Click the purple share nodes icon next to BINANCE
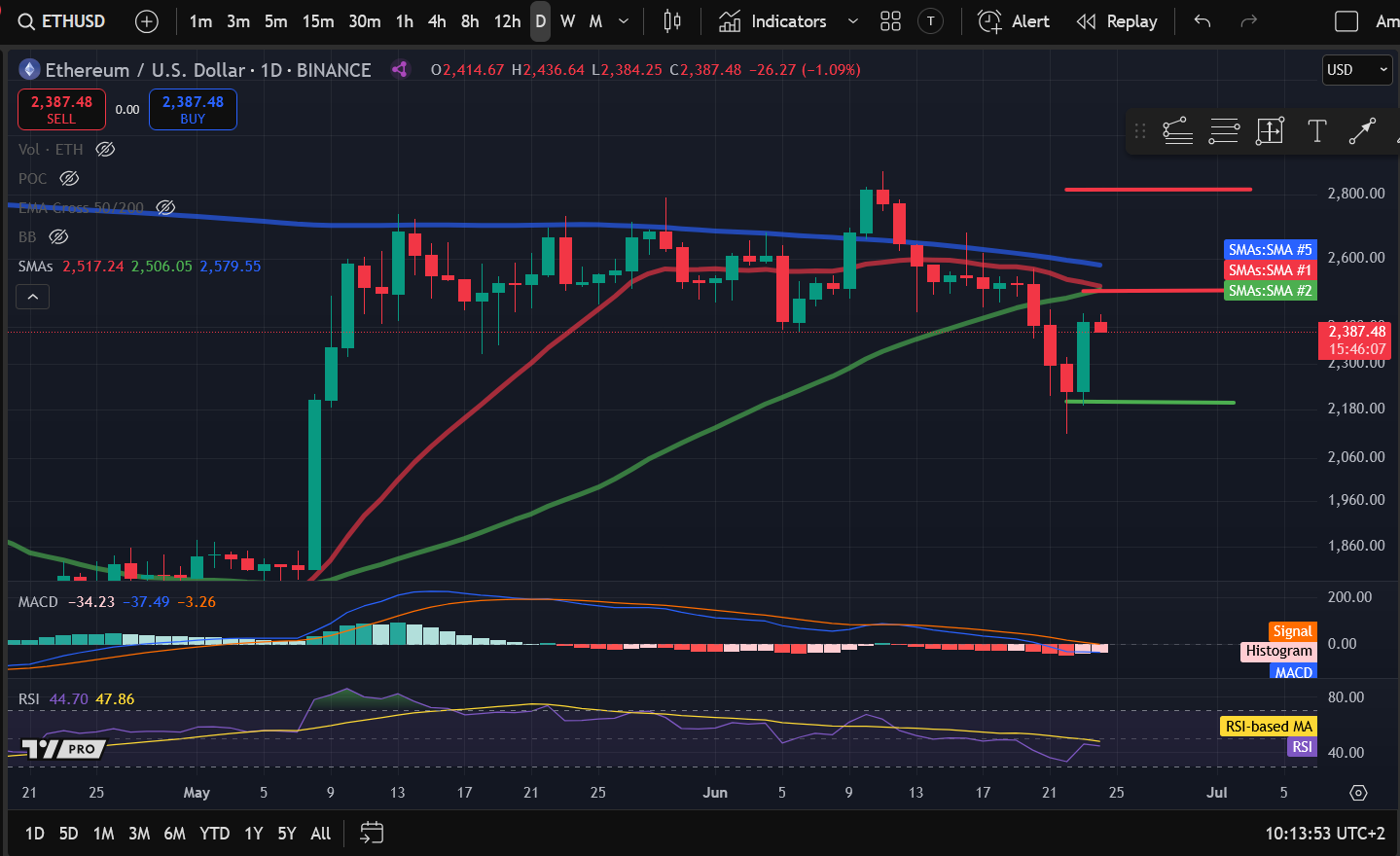 400,69
